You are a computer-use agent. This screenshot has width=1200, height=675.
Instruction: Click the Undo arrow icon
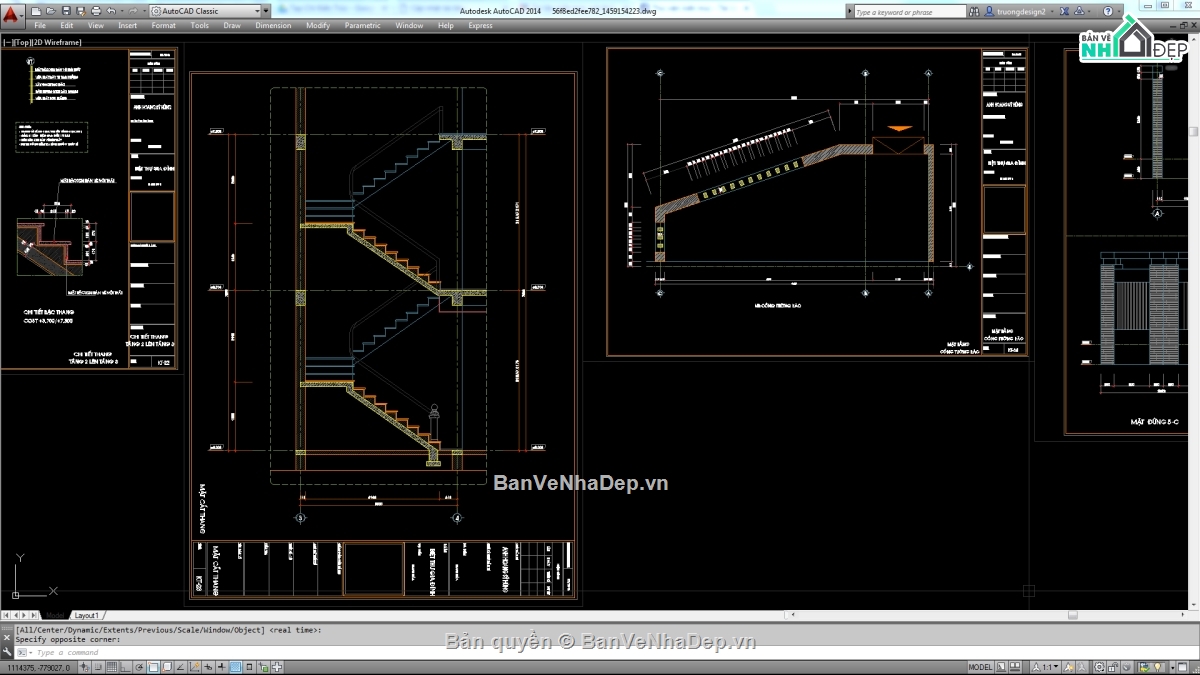coord(111,11)
